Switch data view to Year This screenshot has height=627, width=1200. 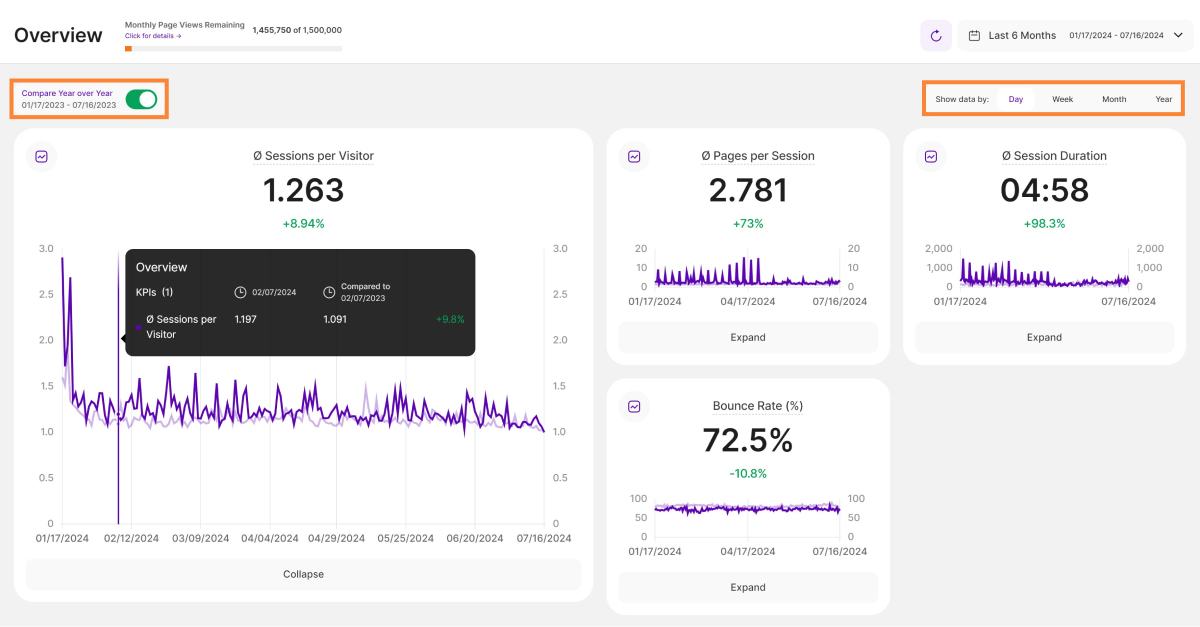pyautogui.click(x=1163, y=99)
